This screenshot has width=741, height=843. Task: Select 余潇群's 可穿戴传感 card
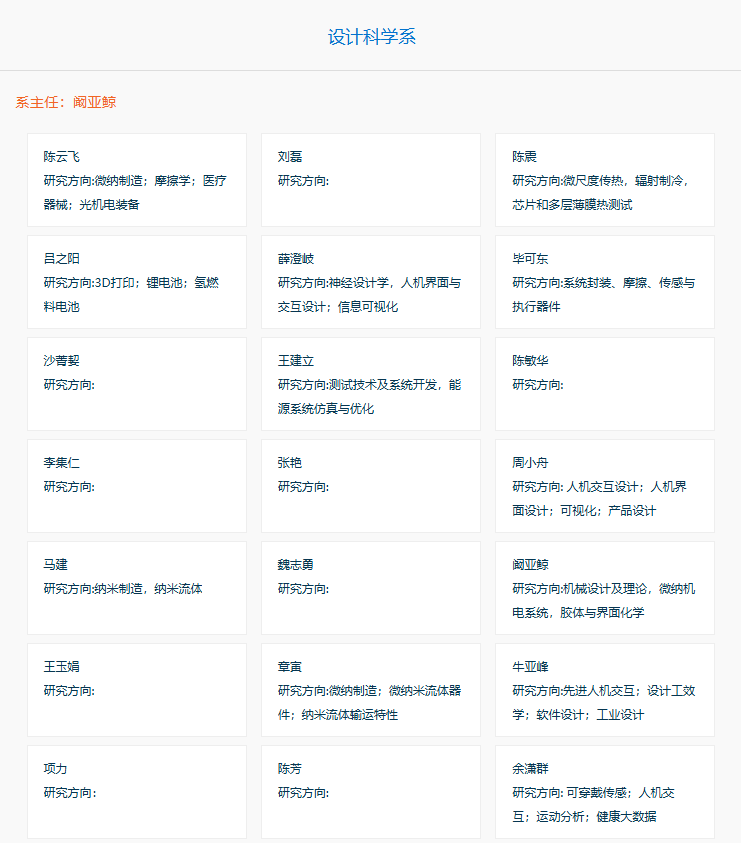605,792
